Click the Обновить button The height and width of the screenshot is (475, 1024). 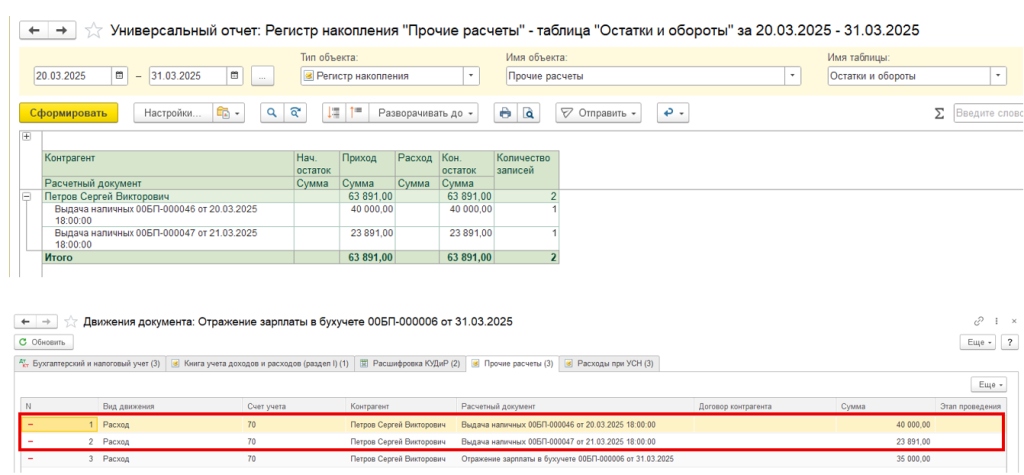(x=44, y=342)
